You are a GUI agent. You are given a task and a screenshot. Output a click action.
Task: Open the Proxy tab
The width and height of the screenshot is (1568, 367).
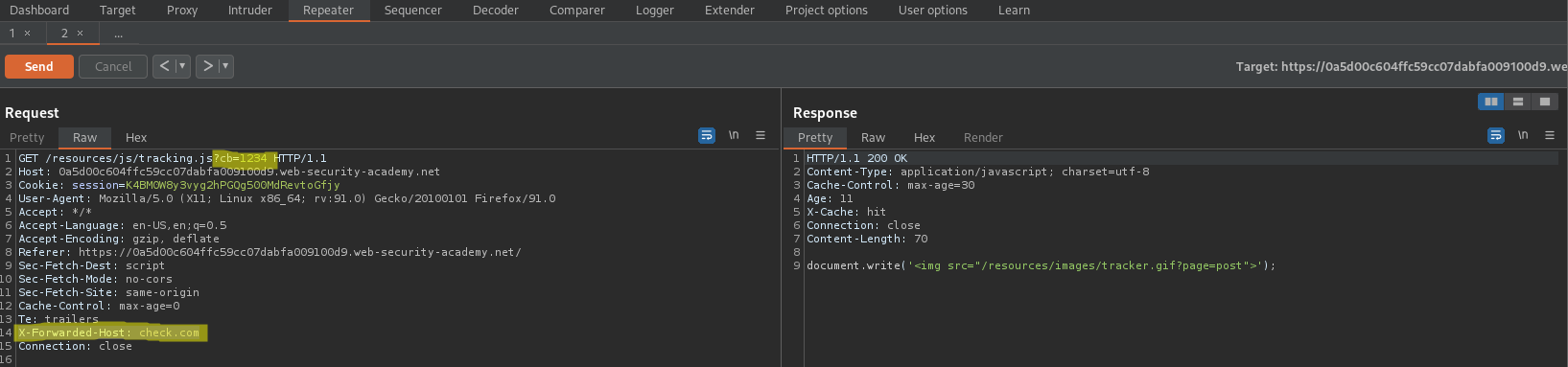(x=182, y=11)
